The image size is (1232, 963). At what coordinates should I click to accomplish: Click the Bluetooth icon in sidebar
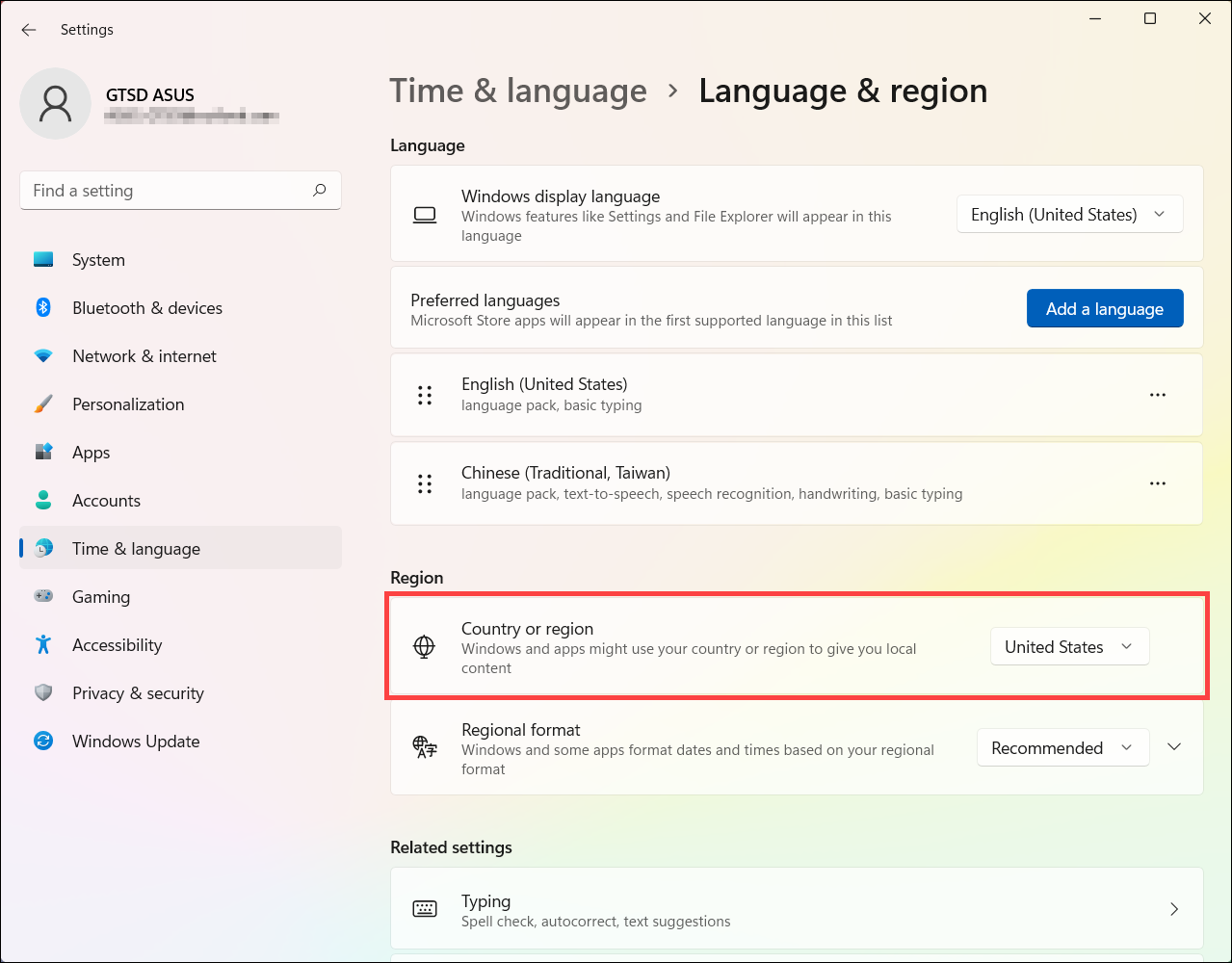coord(43,308)
